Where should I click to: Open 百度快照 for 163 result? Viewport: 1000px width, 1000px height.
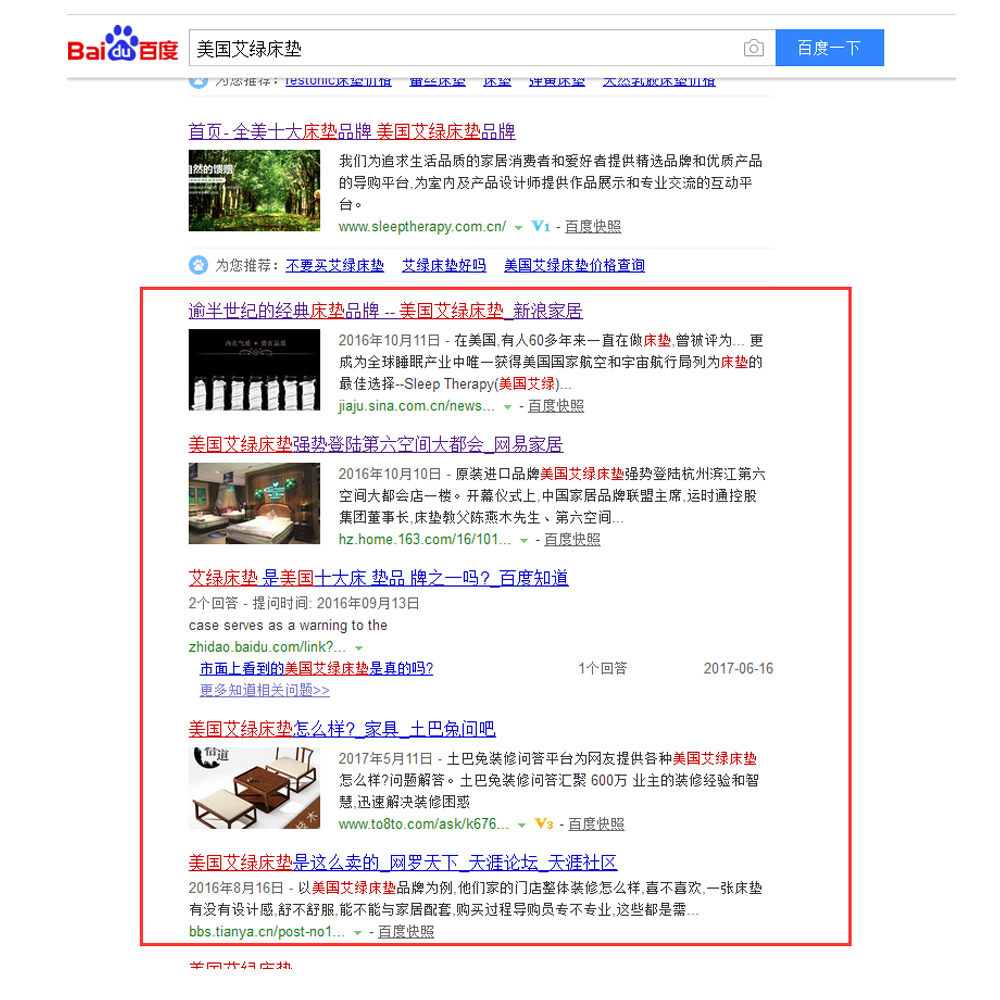572,540
